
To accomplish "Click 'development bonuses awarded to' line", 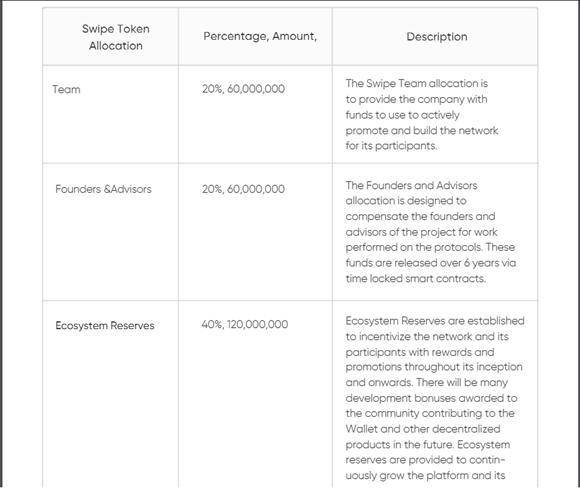I will tap(431, 398).
